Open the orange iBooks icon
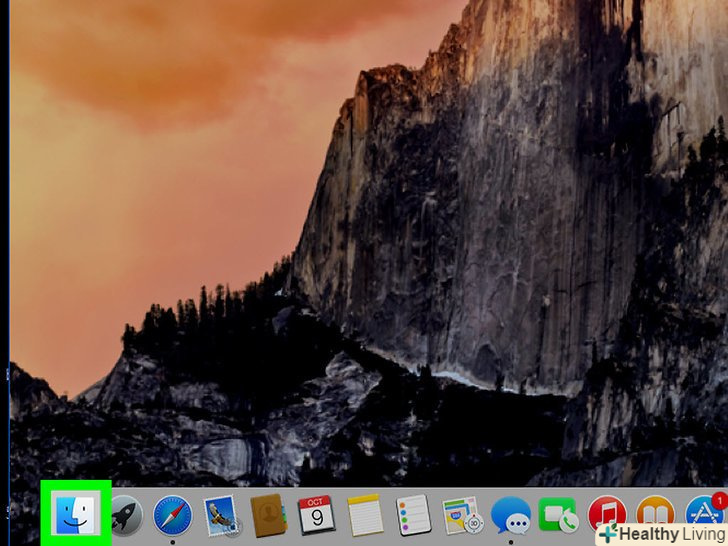This screenshot has width=728, height=546. pos(654,514)
